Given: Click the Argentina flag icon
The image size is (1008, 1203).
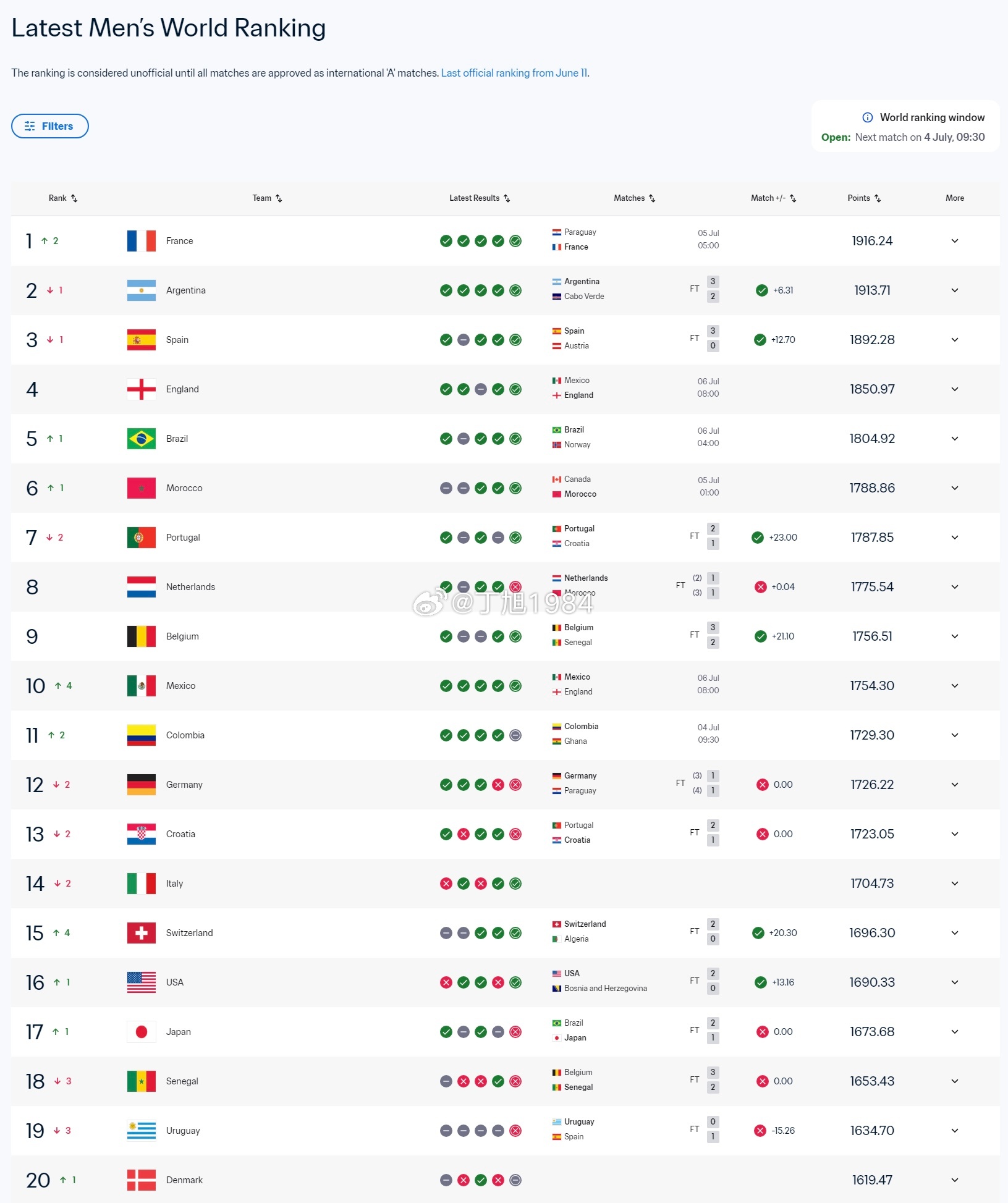Looking at the screenshot, I should click(x=142, y=290).
